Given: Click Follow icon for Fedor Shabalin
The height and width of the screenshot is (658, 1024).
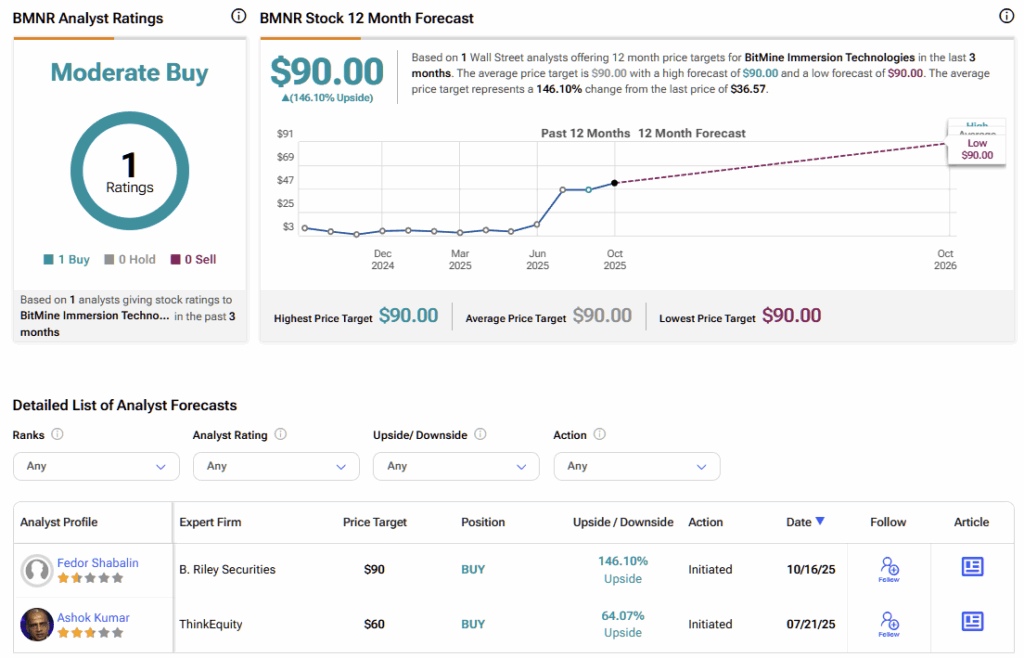Looking at the screenshot, I should 888,569.
